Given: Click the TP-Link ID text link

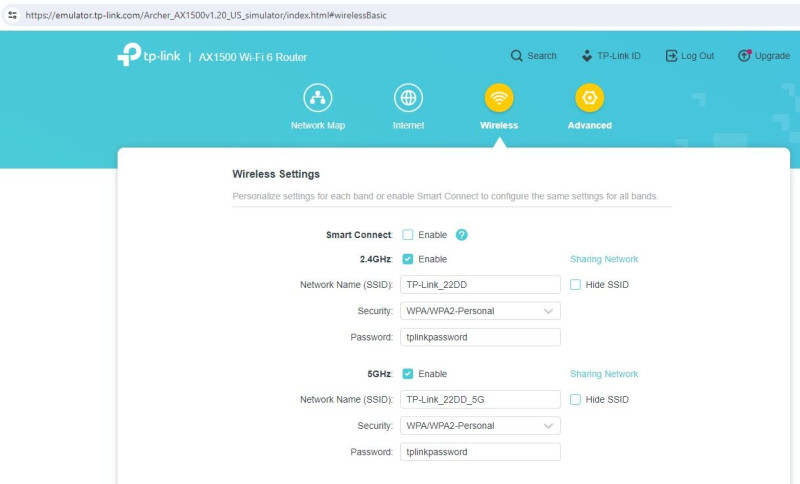Looking at the screenshot, I should [x=619, y=56].
